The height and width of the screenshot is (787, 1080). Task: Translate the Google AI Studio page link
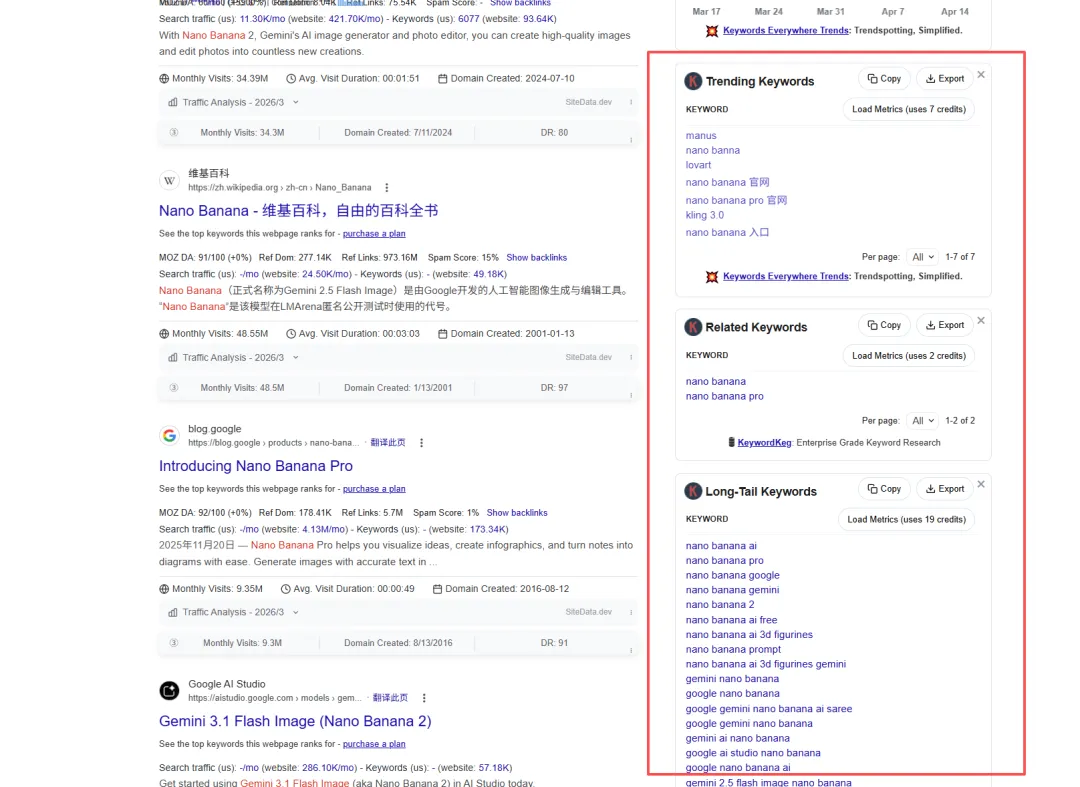[390, 698]
